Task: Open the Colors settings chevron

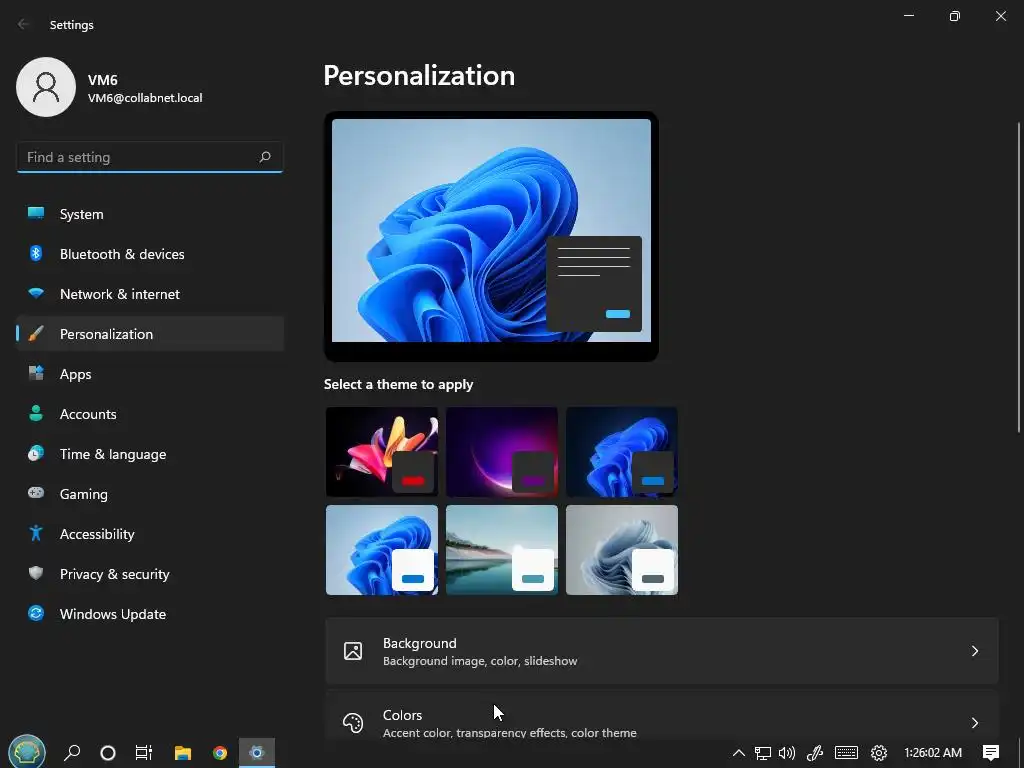Action: click(x=974, y=723)
